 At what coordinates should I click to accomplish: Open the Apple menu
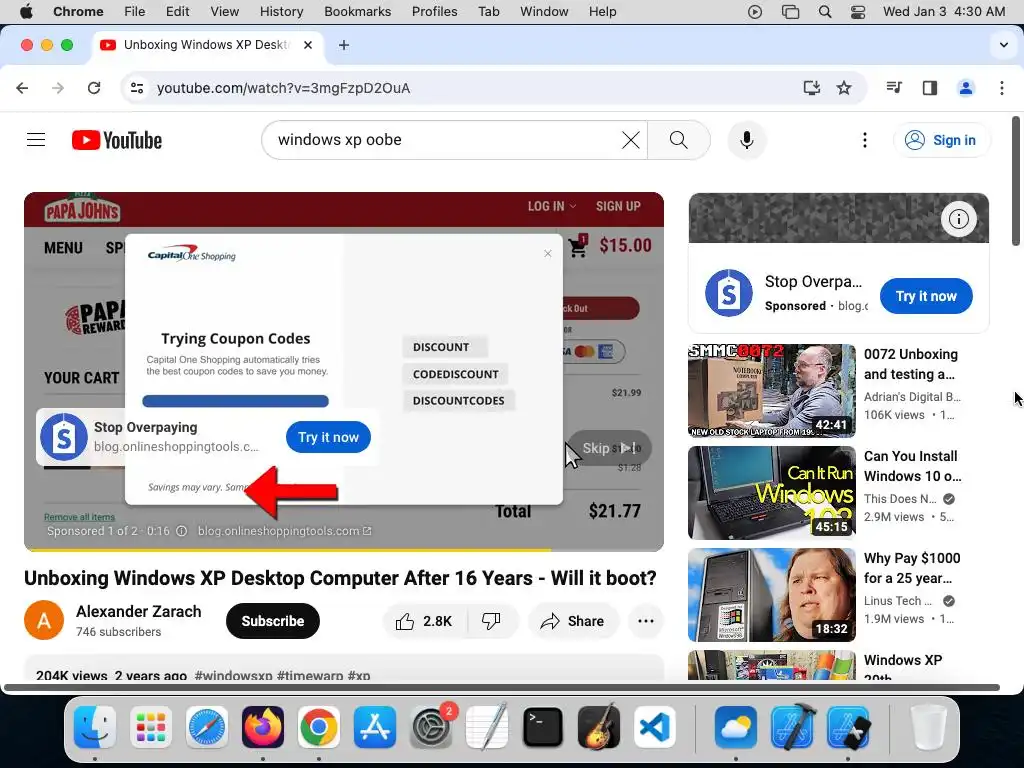[26, 11]
